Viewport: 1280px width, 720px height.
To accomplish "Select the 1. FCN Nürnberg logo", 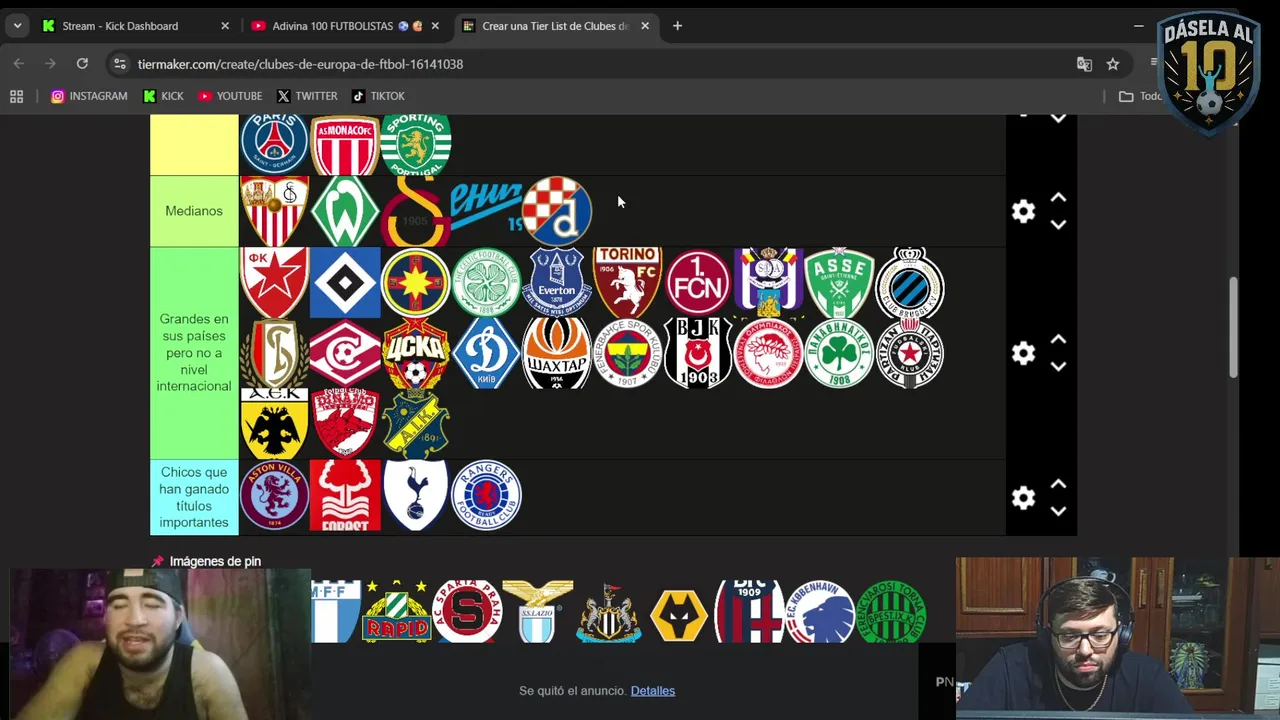I will click(698, 282).
